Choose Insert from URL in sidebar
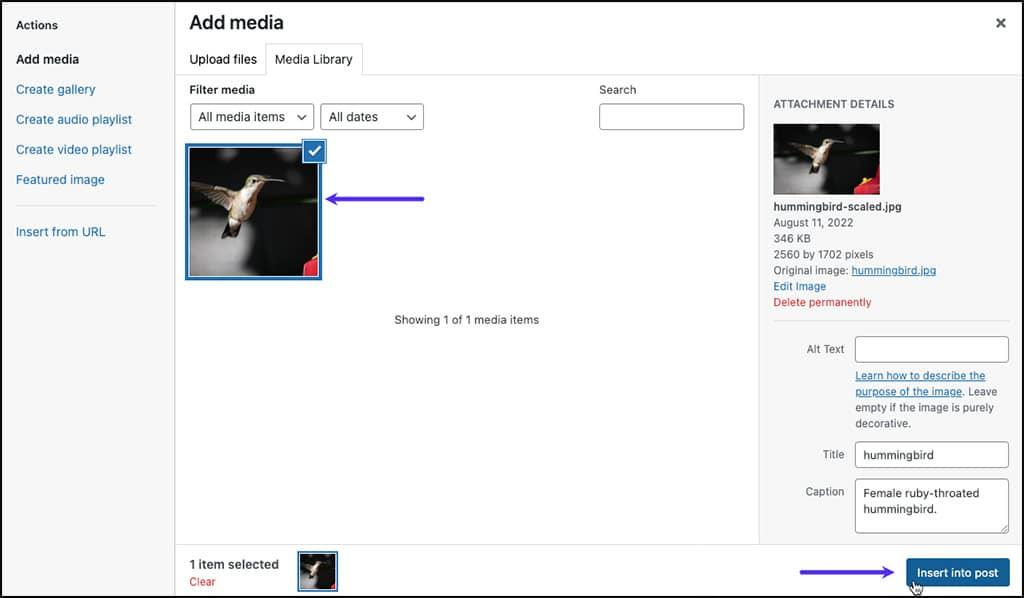Screen dimensions: 1024x598 point(60,232)
